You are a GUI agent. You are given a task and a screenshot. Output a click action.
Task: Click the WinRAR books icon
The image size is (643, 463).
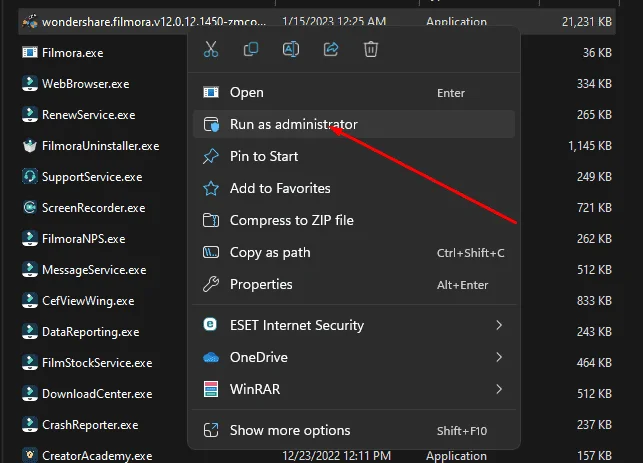(211, 389)
